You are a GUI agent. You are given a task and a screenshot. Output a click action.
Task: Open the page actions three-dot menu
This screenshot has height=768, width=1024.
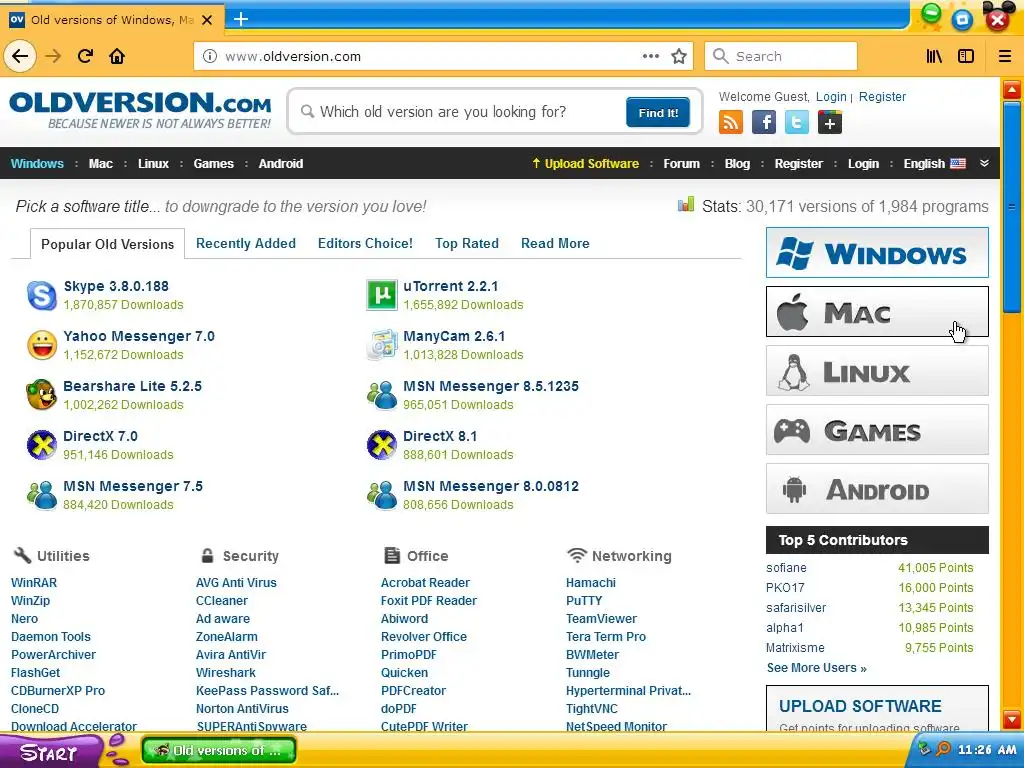(650, 56)
